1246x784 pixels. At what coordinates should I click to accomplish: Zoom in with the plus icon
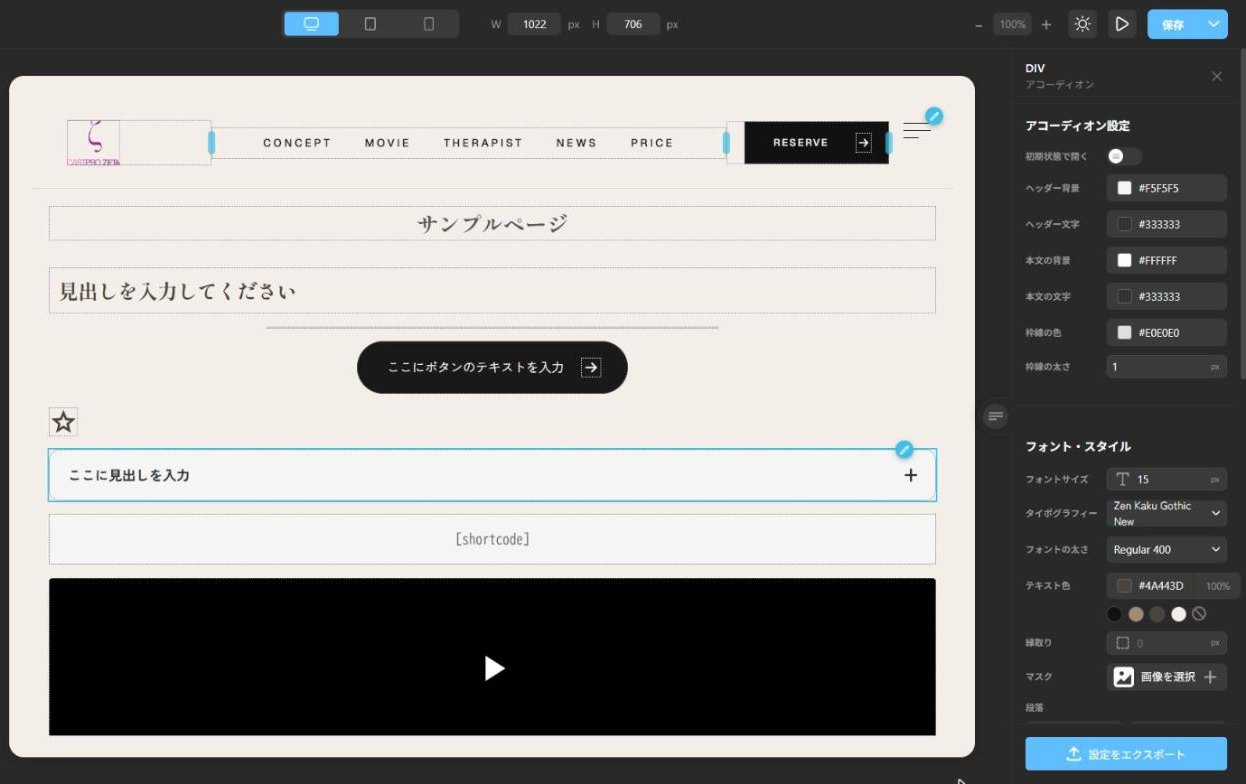click(x=1046, y=24)
